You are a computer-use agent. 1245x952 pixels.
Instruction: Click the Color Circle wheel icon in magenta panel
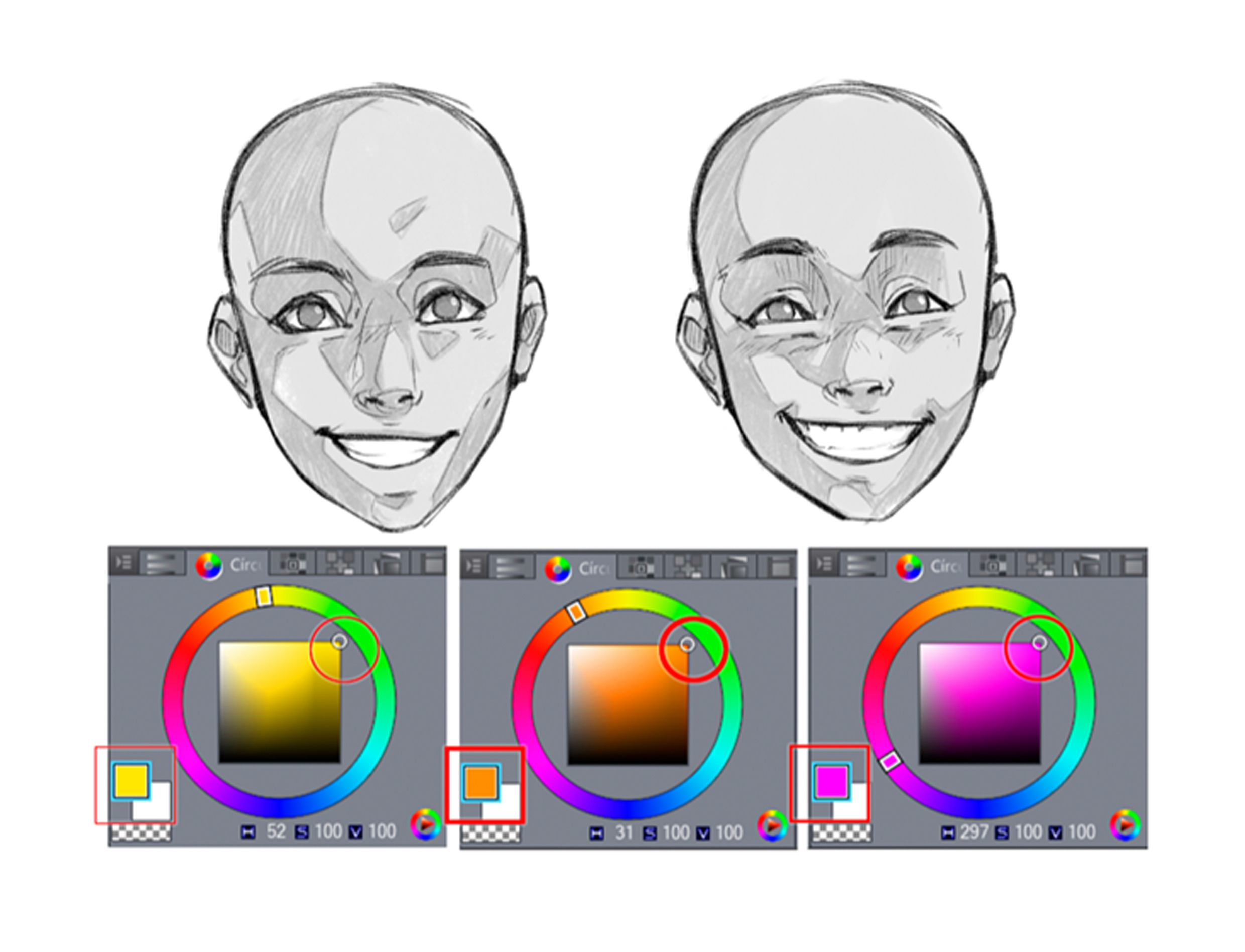tap(909, 567)
